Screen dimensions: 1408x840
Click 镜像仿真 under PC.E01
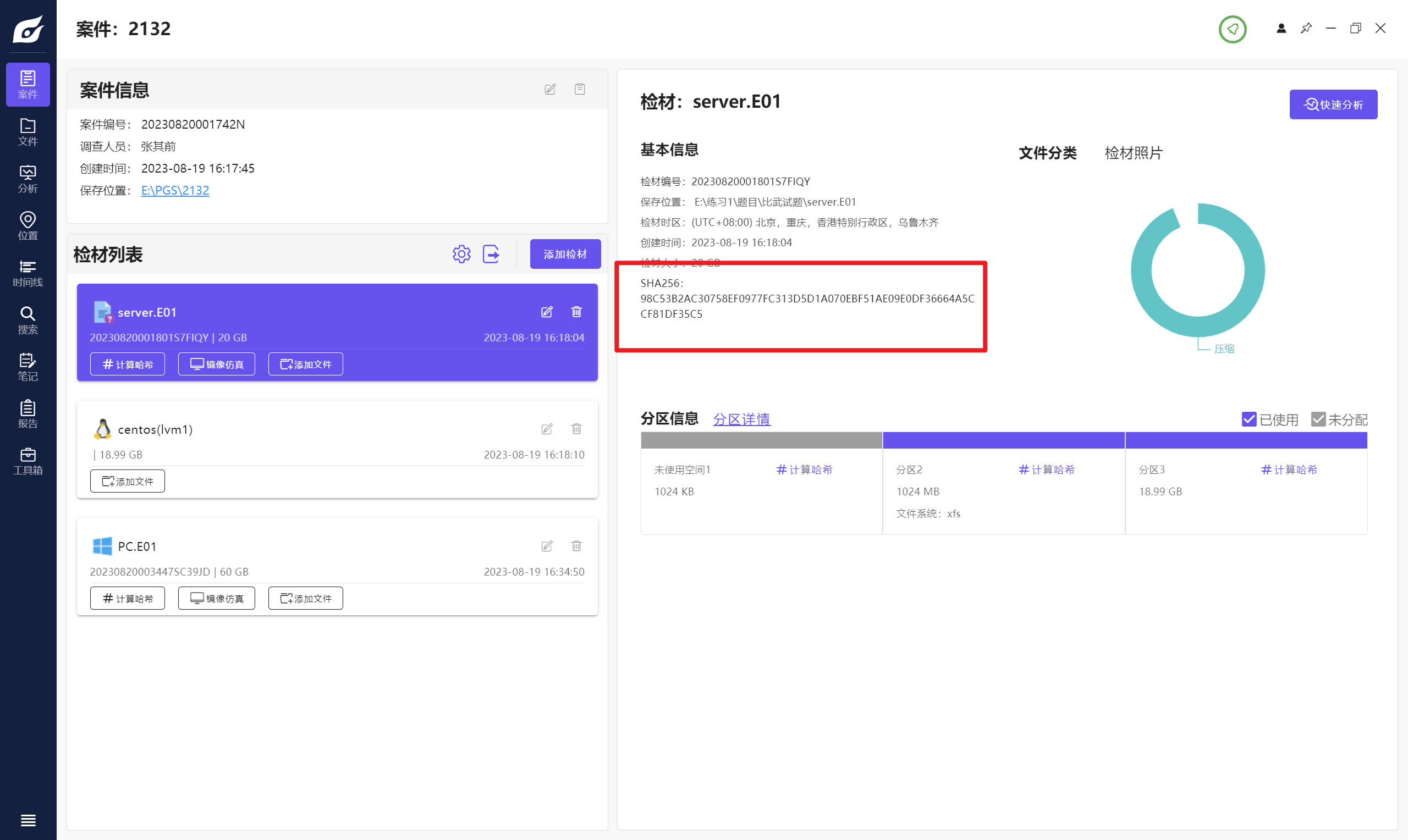click(216, 598)
